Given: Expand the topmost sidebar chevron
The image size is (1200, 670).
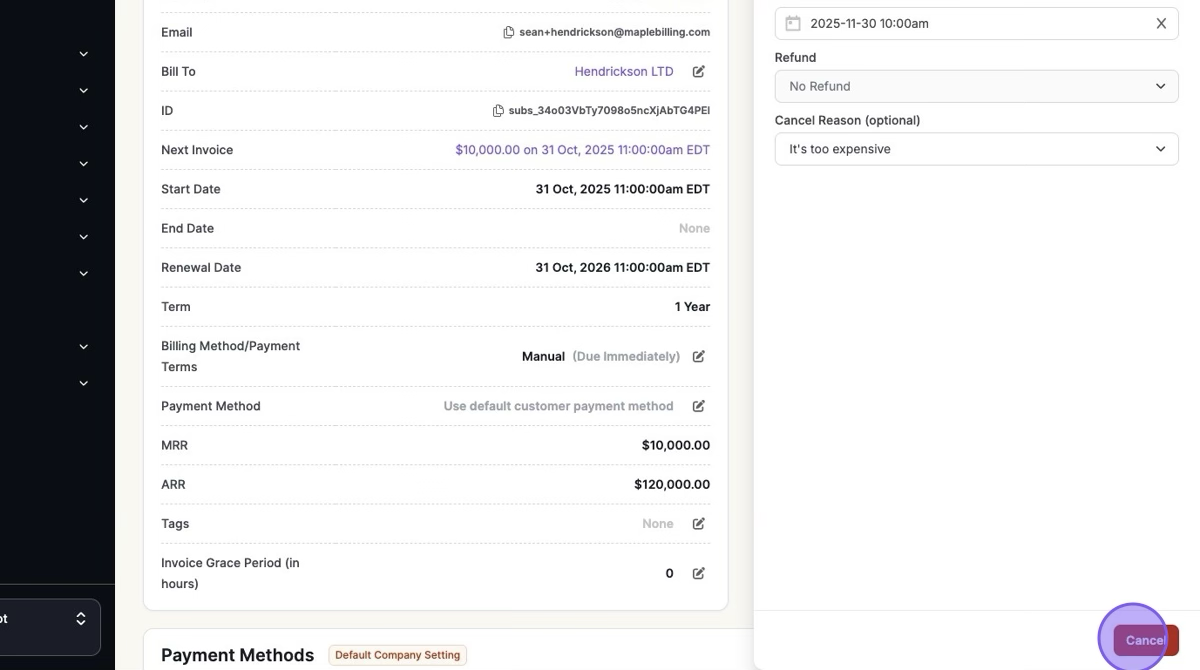Looking at the screenshot, I should [x=84, y=54].
